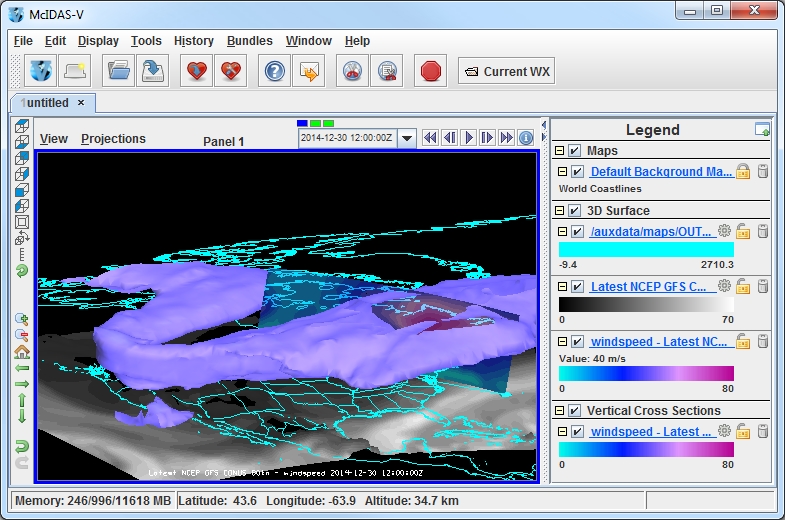
Task: Select the untitled tab
Action: 53,103
